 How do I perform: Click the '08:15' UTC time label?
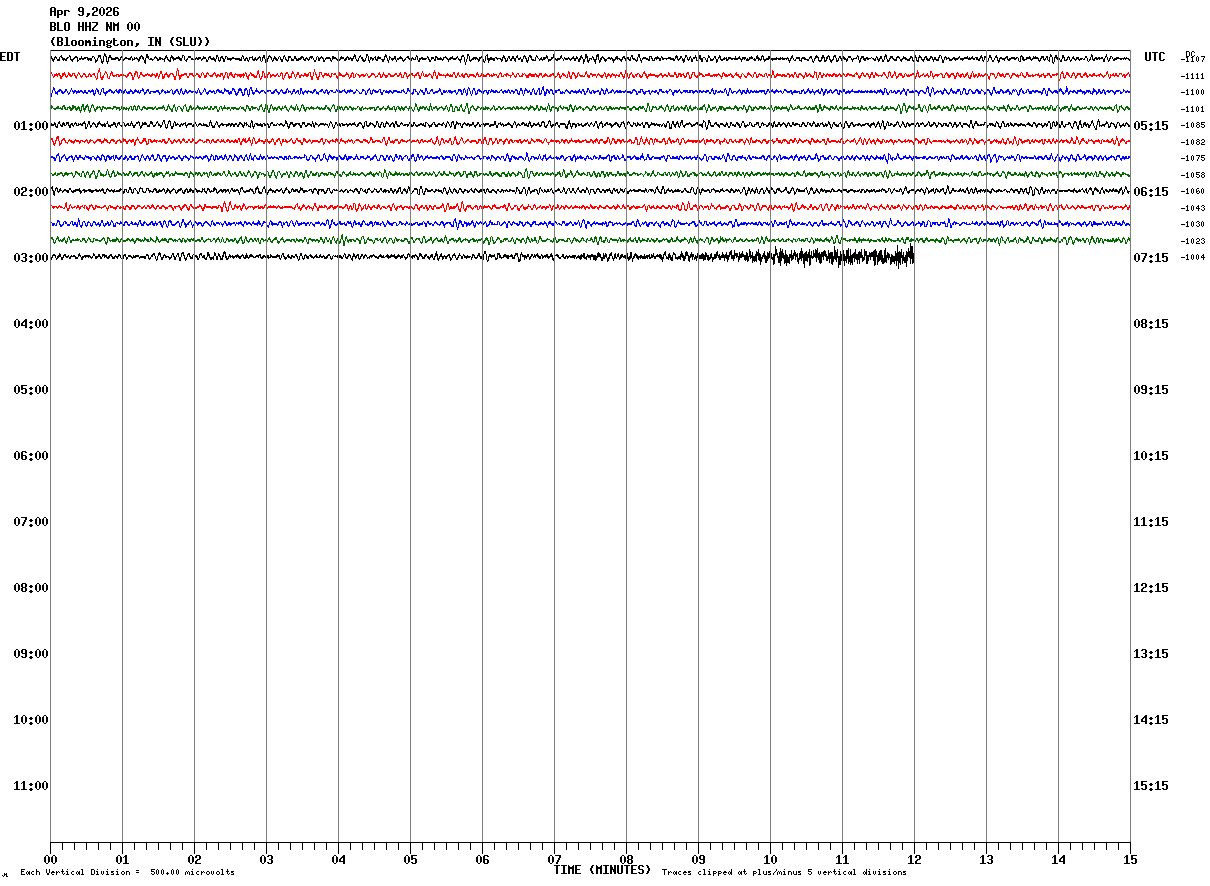1151,324
